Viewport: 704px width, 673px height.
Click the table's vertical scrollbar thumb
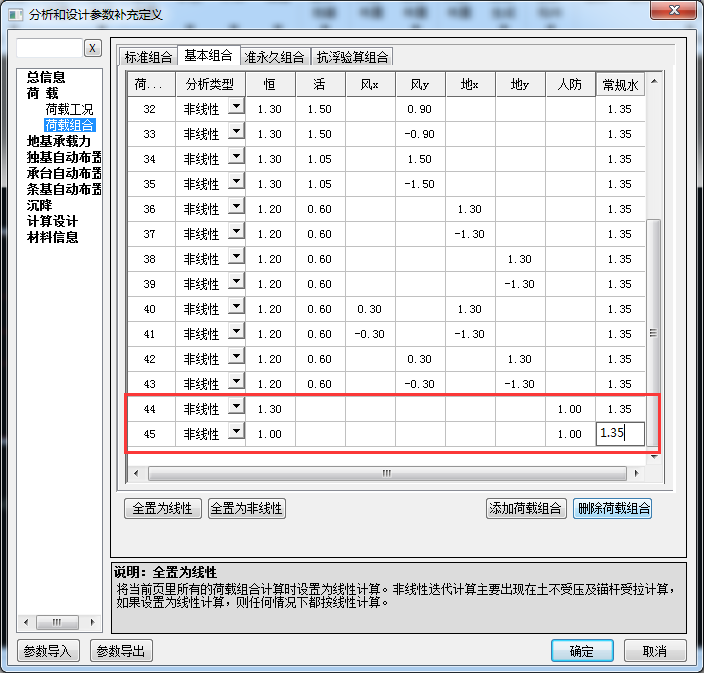pyautogui.click(x=654, y=332)
